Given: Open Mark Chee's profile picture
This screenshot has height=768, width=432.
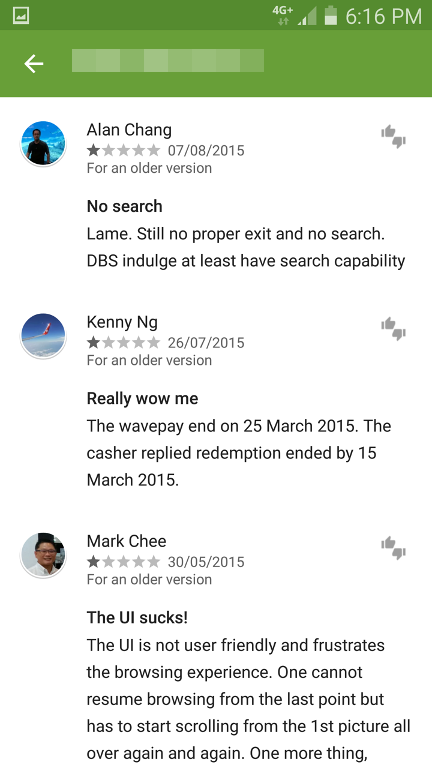Looking at the screenshot, I should coord(43,554).
